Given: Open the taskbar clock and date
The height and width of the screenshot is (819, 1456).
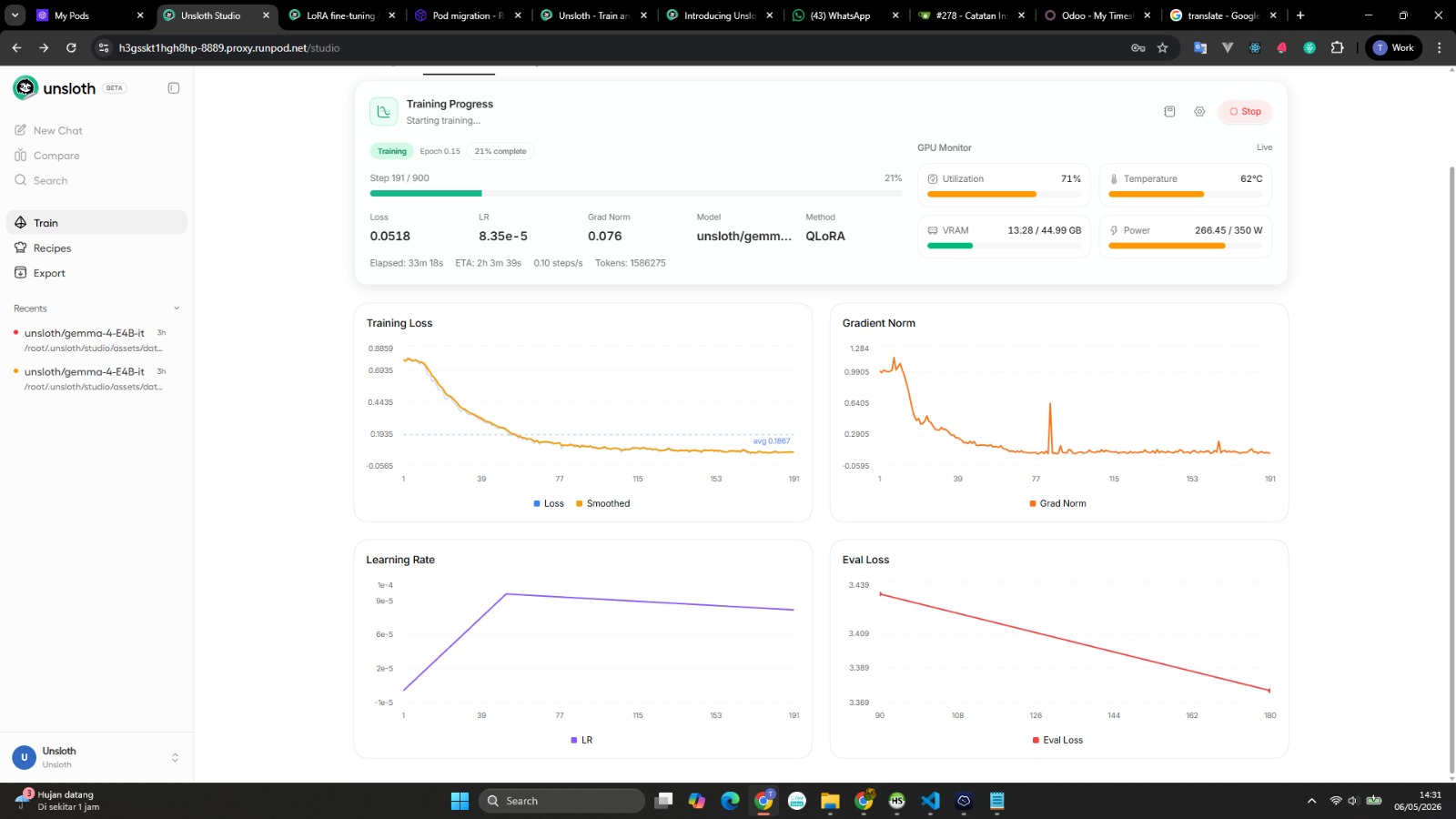Looking at the screenshot, I should click(1418, 801).
